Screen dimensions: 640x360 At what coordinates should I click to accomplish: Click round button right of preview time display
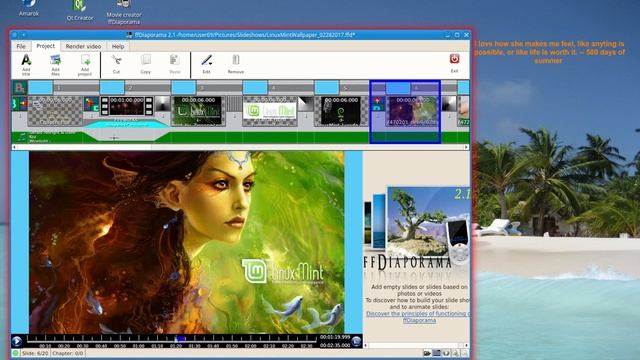pyautogui.click(x=356, y=341)
